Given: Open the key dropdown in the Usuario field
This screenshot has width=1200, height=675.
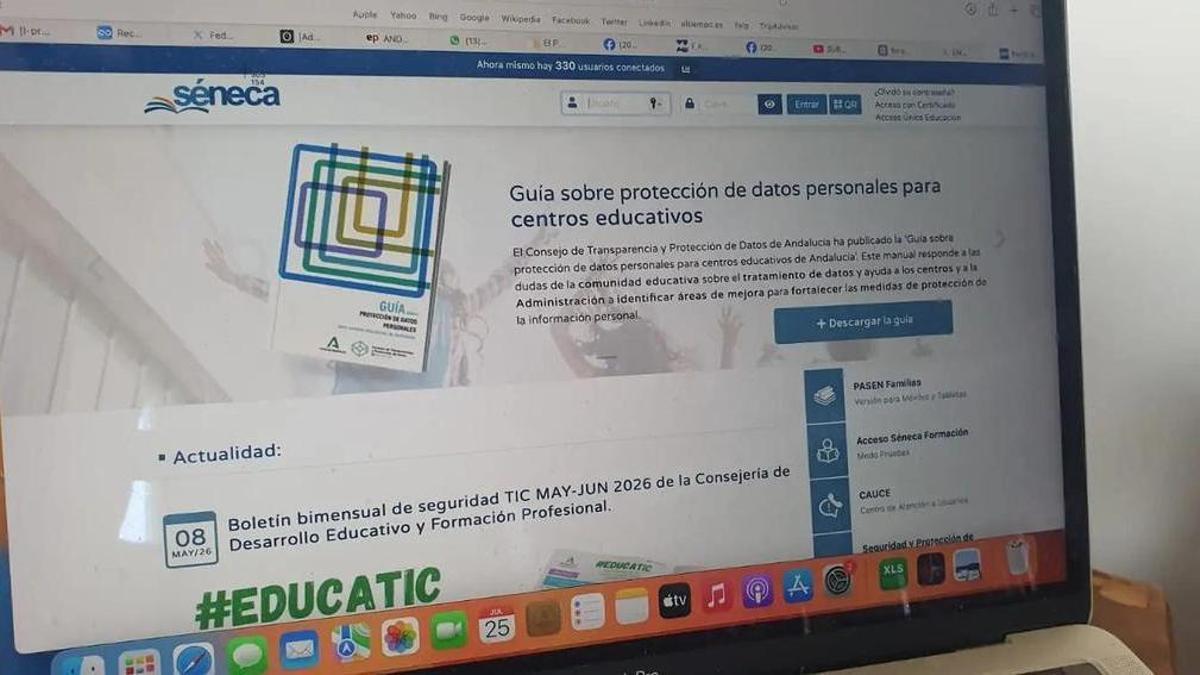Looking at the screenshot, I should [x=656, y=103].
